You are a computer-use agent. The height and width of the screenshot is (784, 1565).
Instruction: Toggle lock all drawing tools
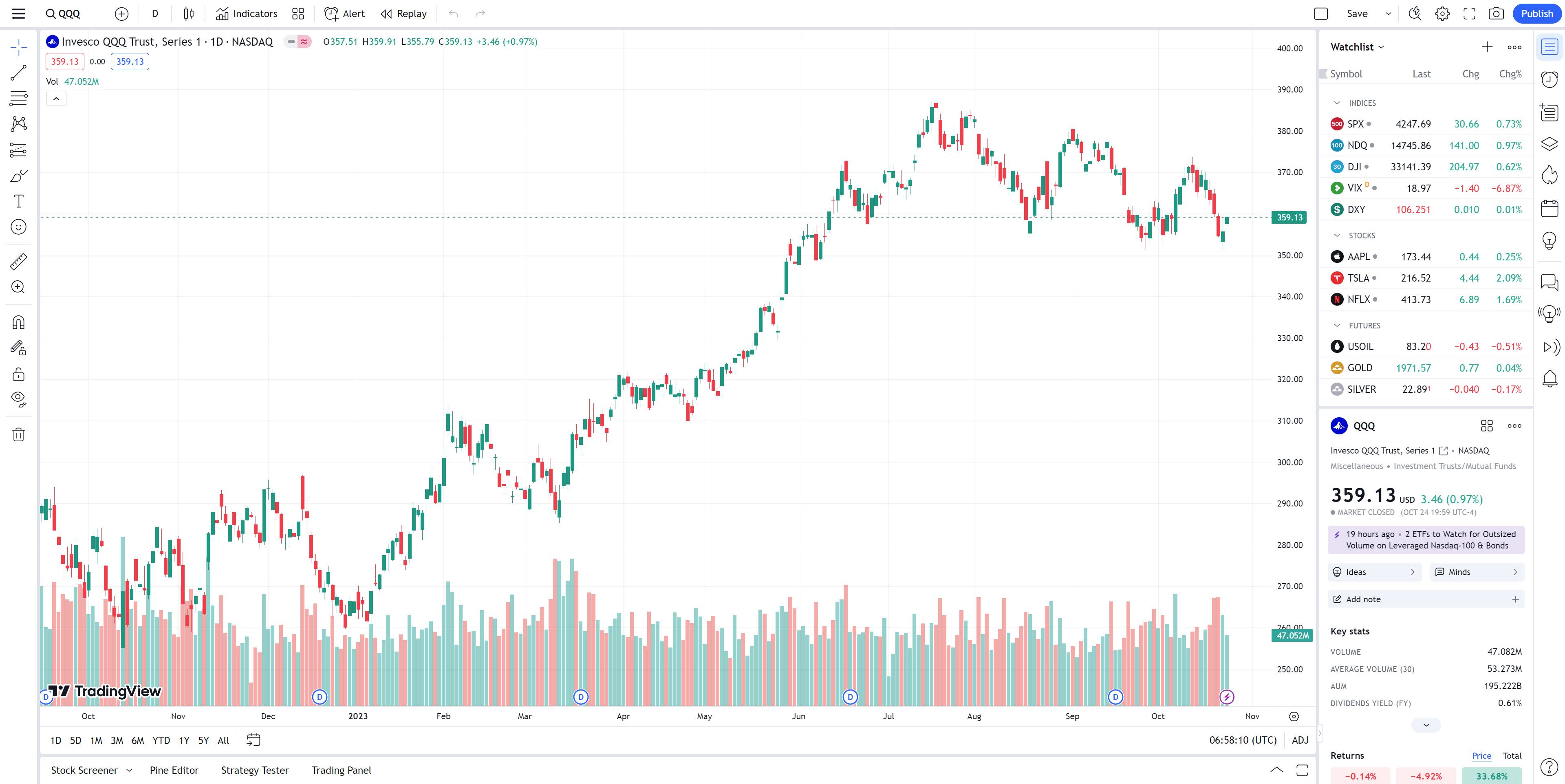point(19,374)
